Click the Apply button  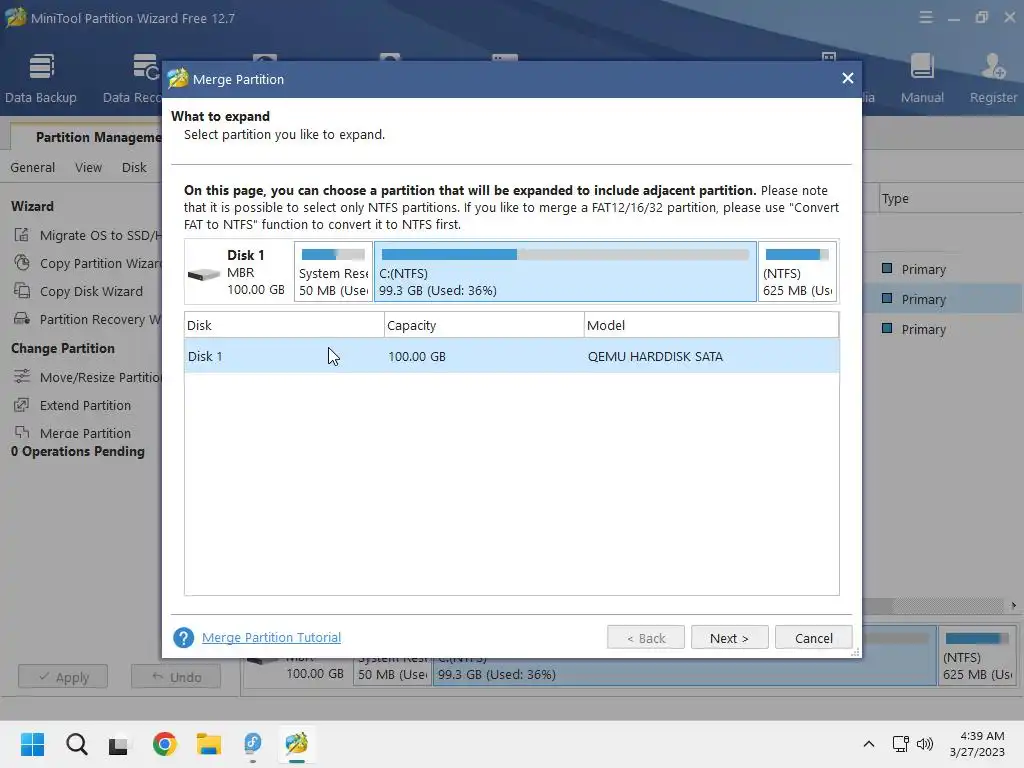click(63, 677)
